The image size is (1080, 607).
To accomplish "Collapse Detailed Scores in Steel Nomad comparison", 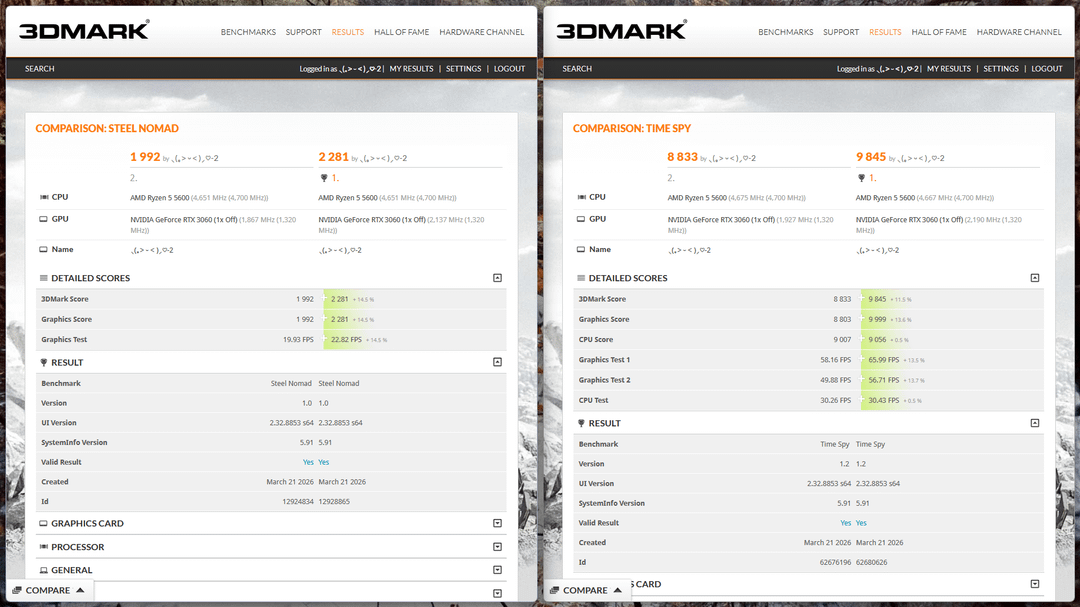I will (x=497, y=278).
